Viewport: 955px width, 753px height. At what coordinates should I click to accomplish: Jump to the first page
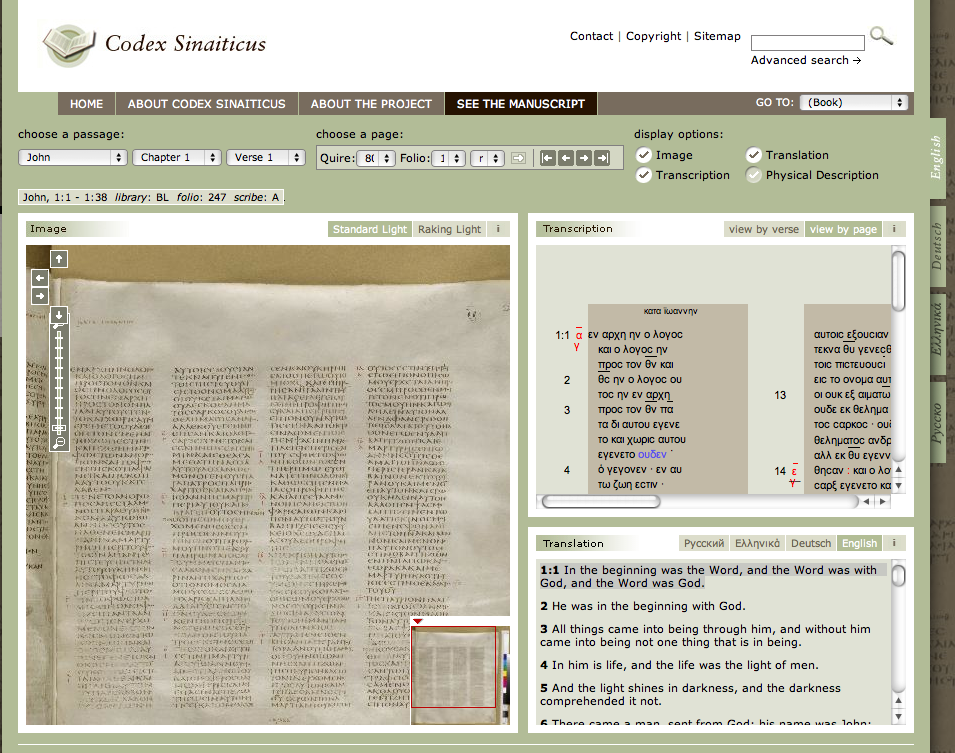pyautogui.click(x=547, y=158)
